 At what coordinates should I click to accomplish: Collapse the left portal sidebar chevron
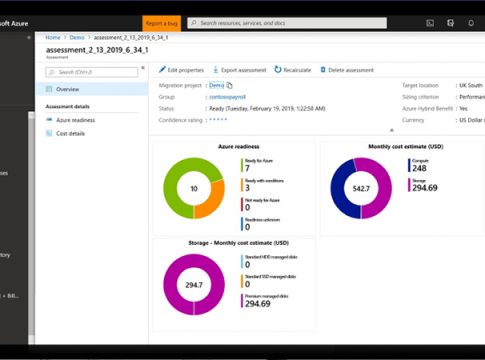coord(29,38)
